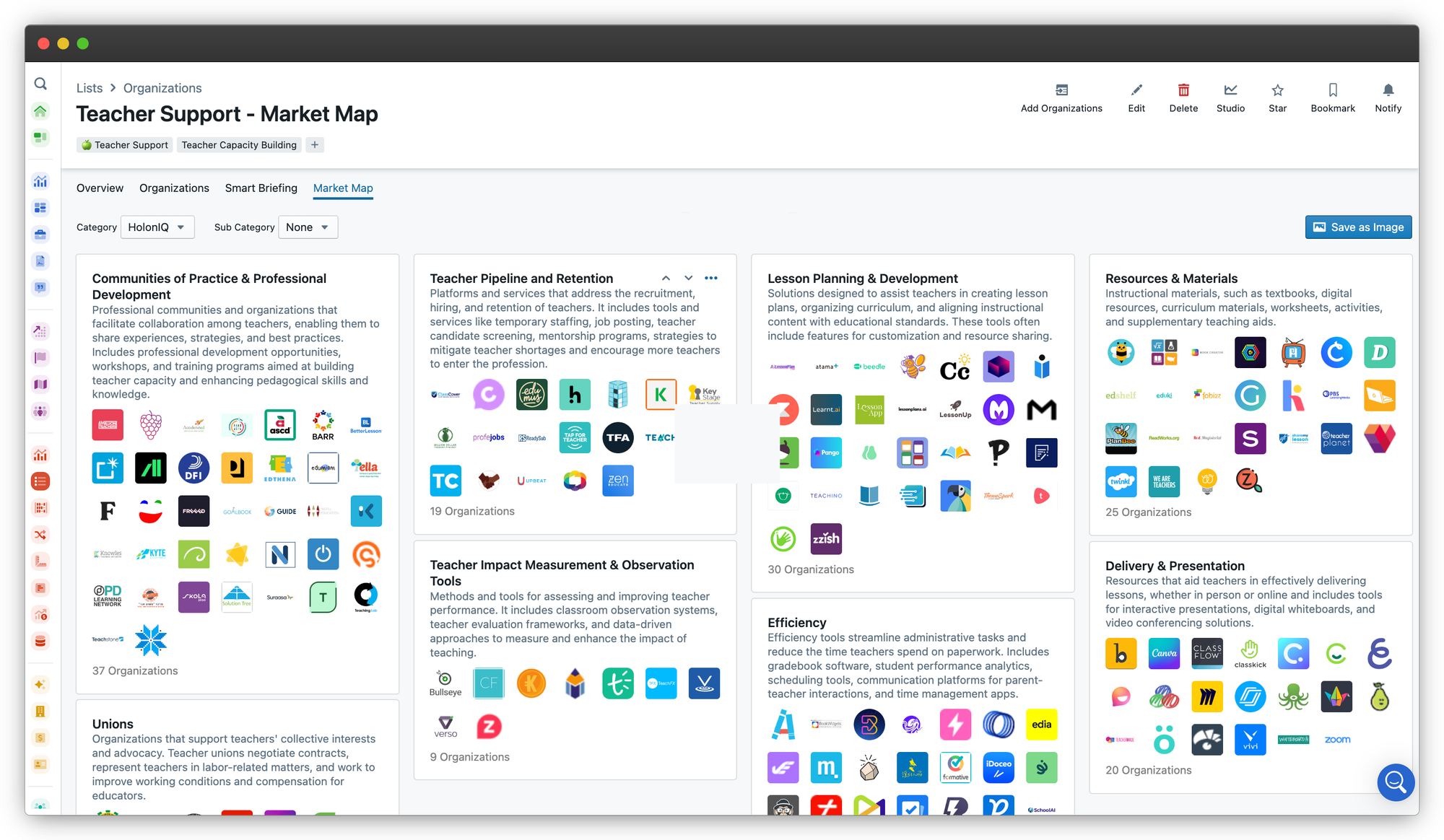Open the search icon in the sidebar
1444x840 pixels.
coord(40,84)
